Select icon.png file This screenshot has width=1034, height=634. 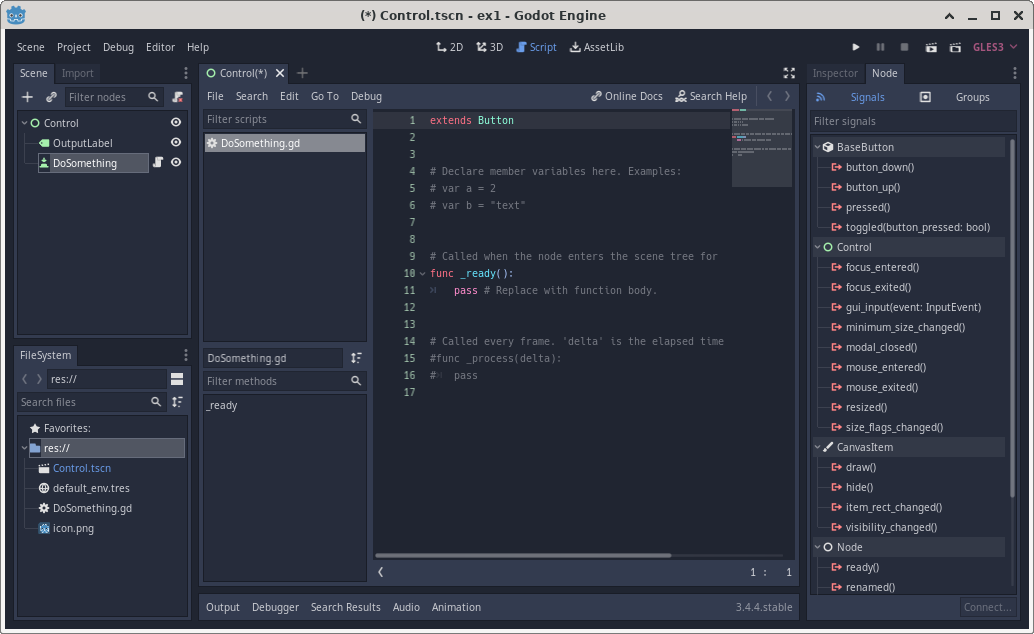(x=73, y=528)
